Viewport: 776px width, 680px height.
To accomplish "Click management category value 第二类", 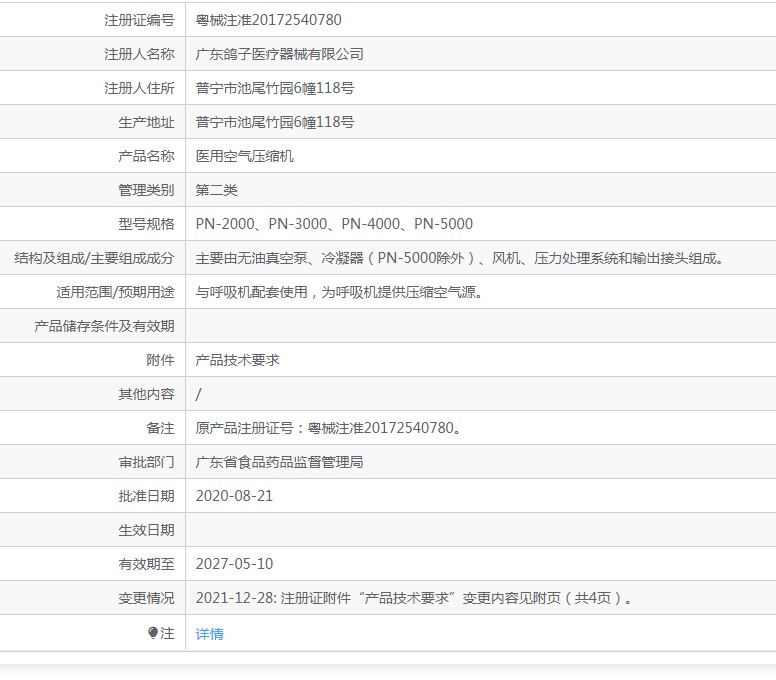I will (216, 190).
